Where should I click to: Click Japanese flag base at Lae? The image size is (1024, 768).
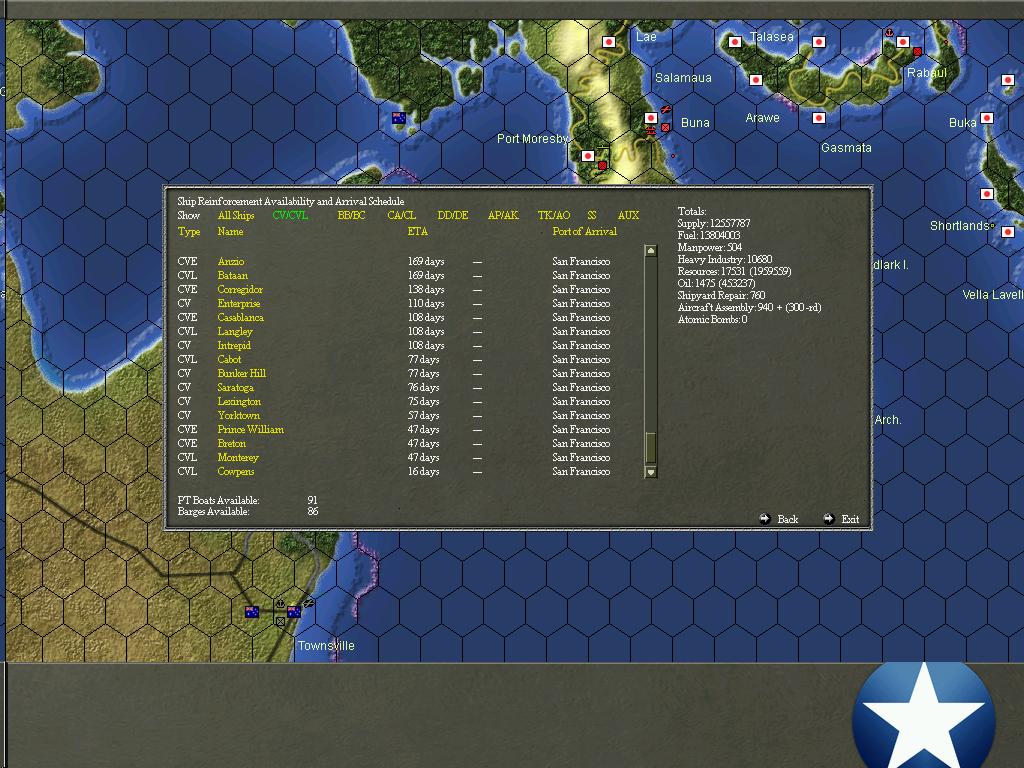[x=609, y=42]
